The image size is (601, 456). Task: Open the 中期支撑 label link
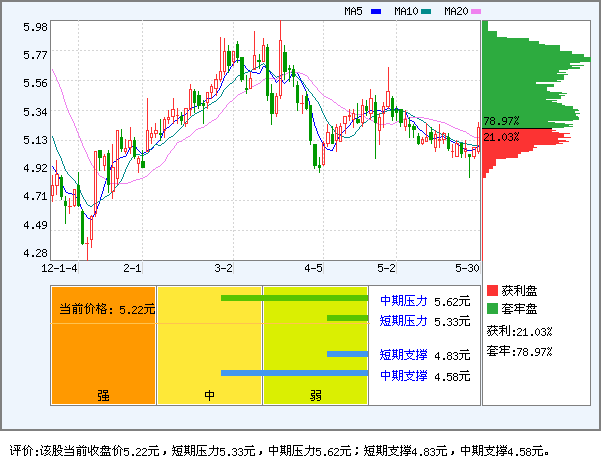click(404, 375)
